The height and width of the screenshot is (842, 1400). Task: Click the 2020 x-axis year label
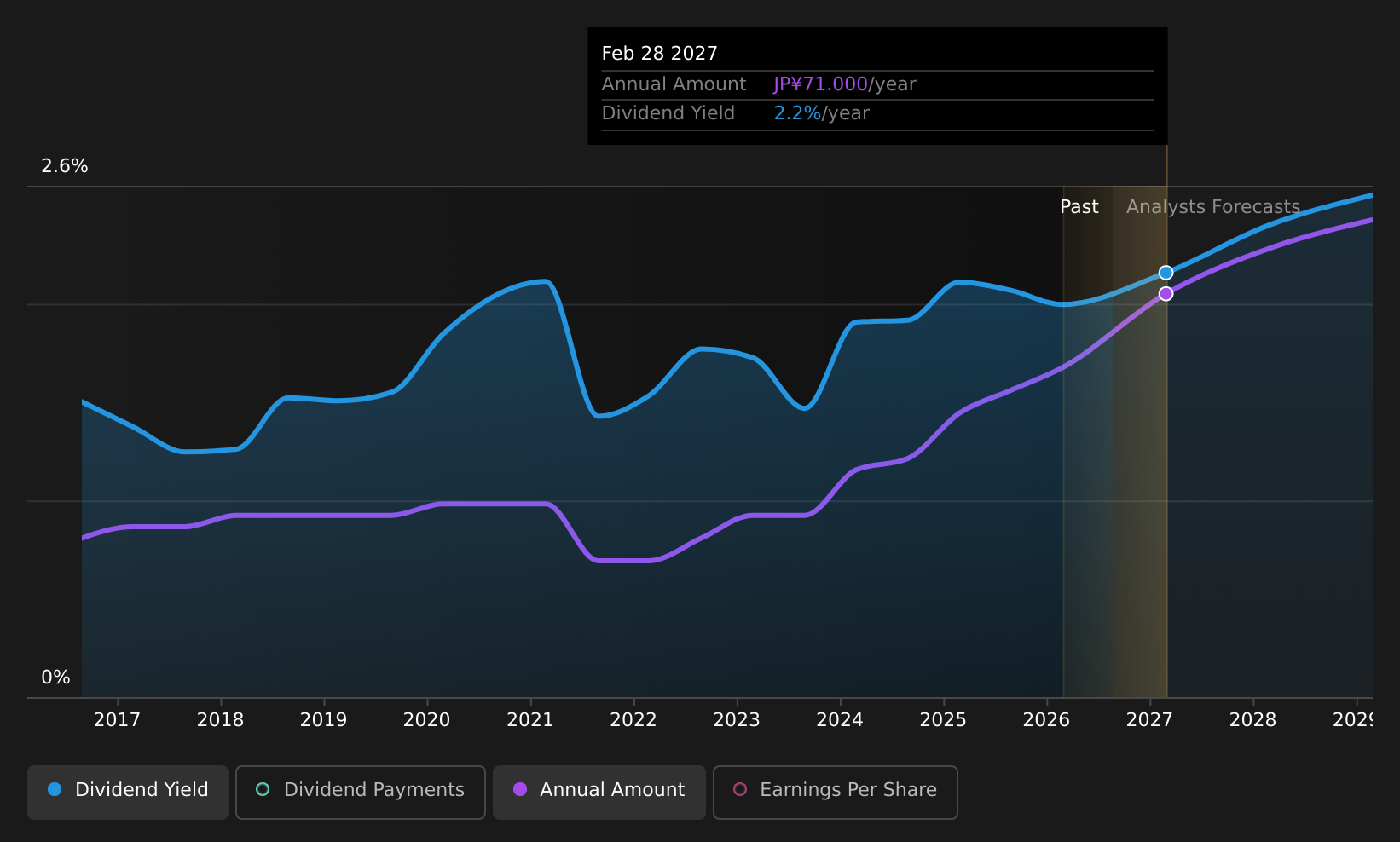pos(426,720)
